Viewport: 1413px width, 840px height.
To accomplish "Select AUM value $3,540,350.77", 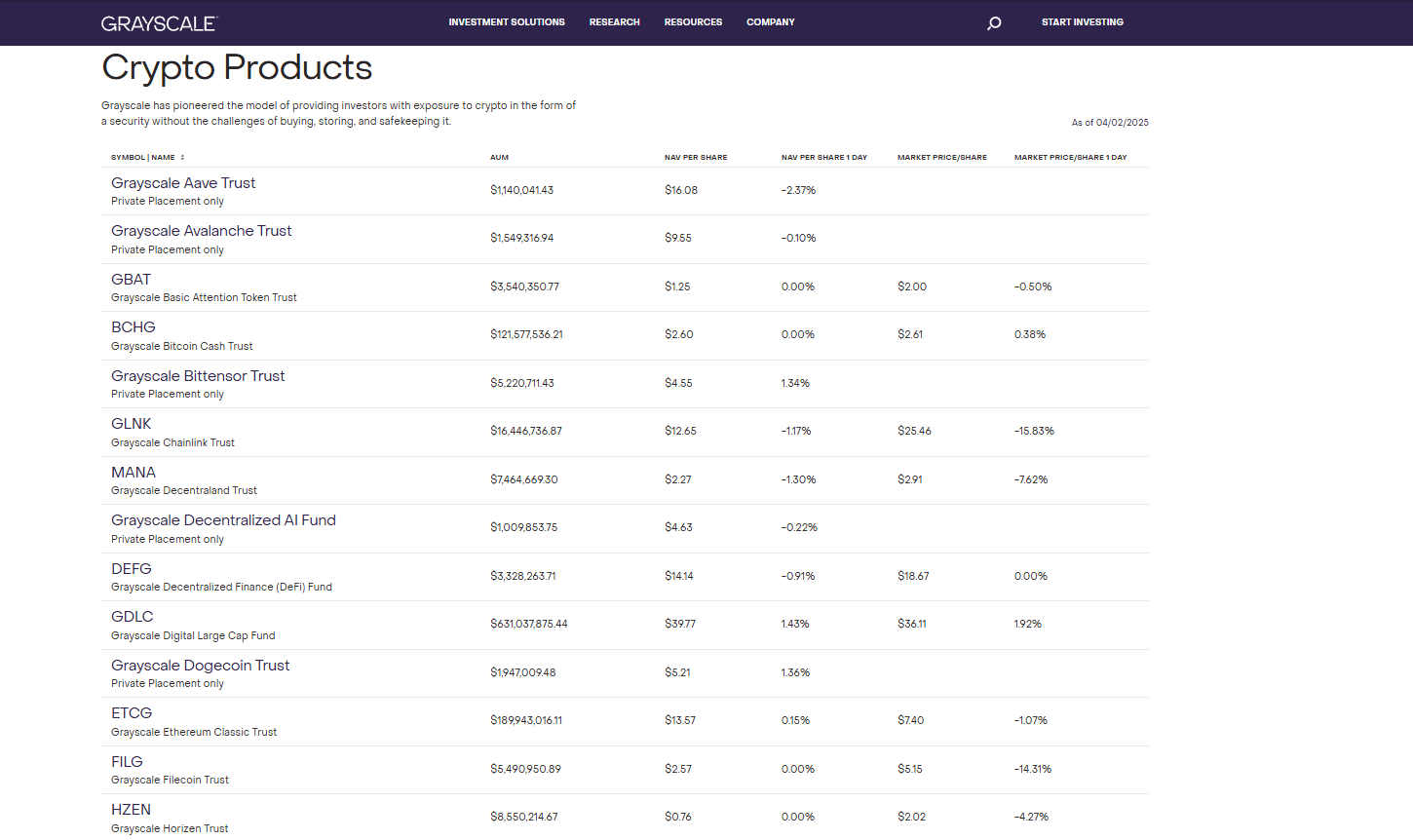I will point(524,286).
